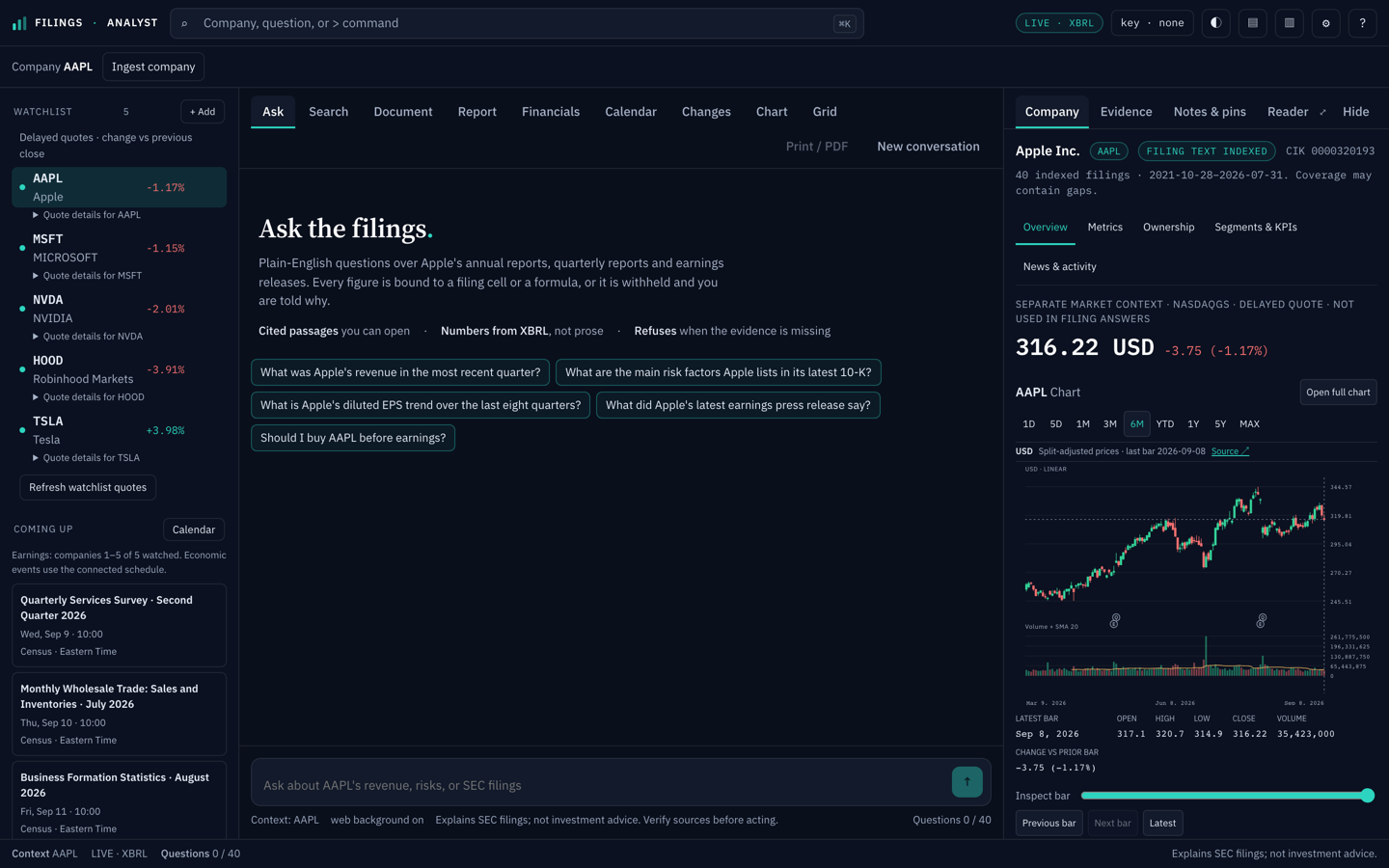The width and height of the screenshot is (1389, 868).
Task: Select the 5D chart range
Action: (x=1055, y=424)
